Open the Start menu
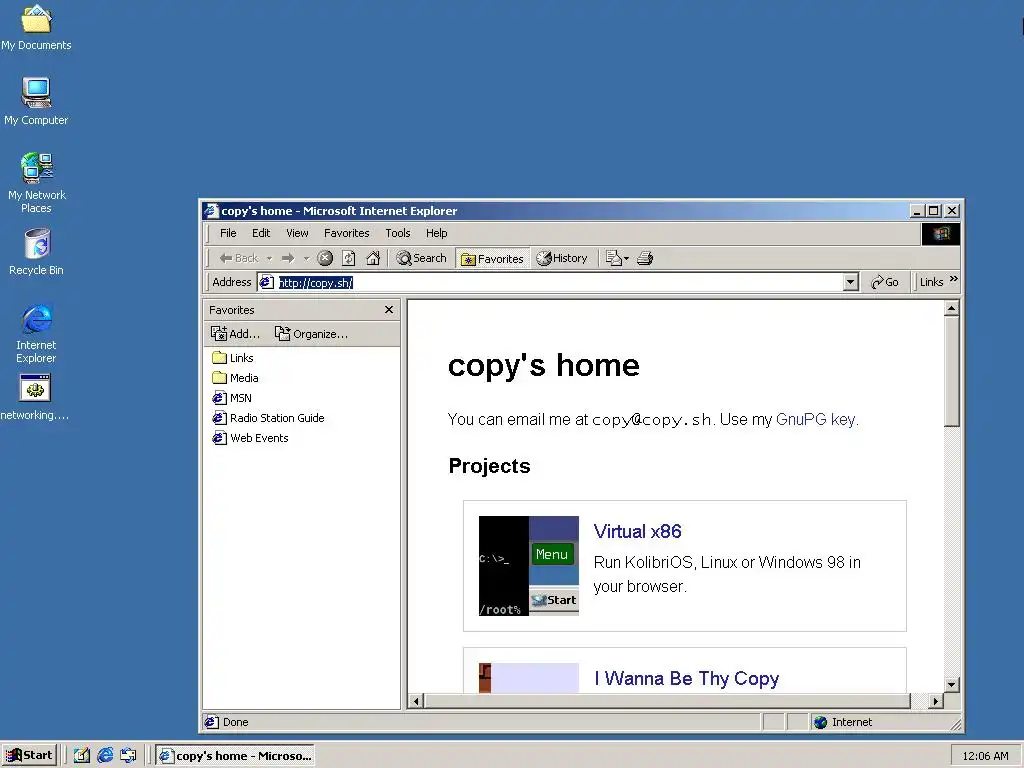The height and width of the screenshot is (768, 1024). [x=29, y=756]
